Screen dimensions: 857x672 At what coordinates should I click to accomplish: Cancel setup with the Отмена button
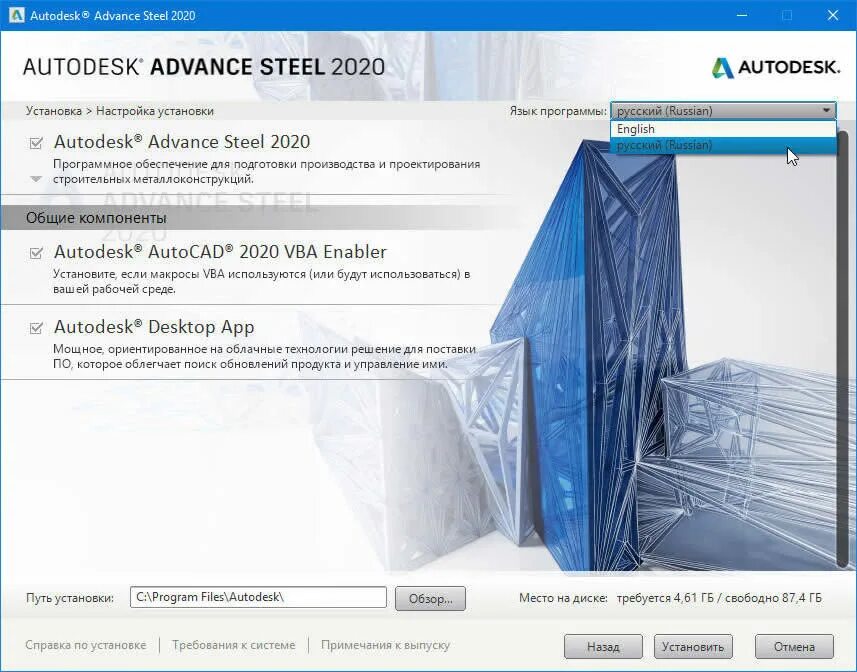(794, 647)
